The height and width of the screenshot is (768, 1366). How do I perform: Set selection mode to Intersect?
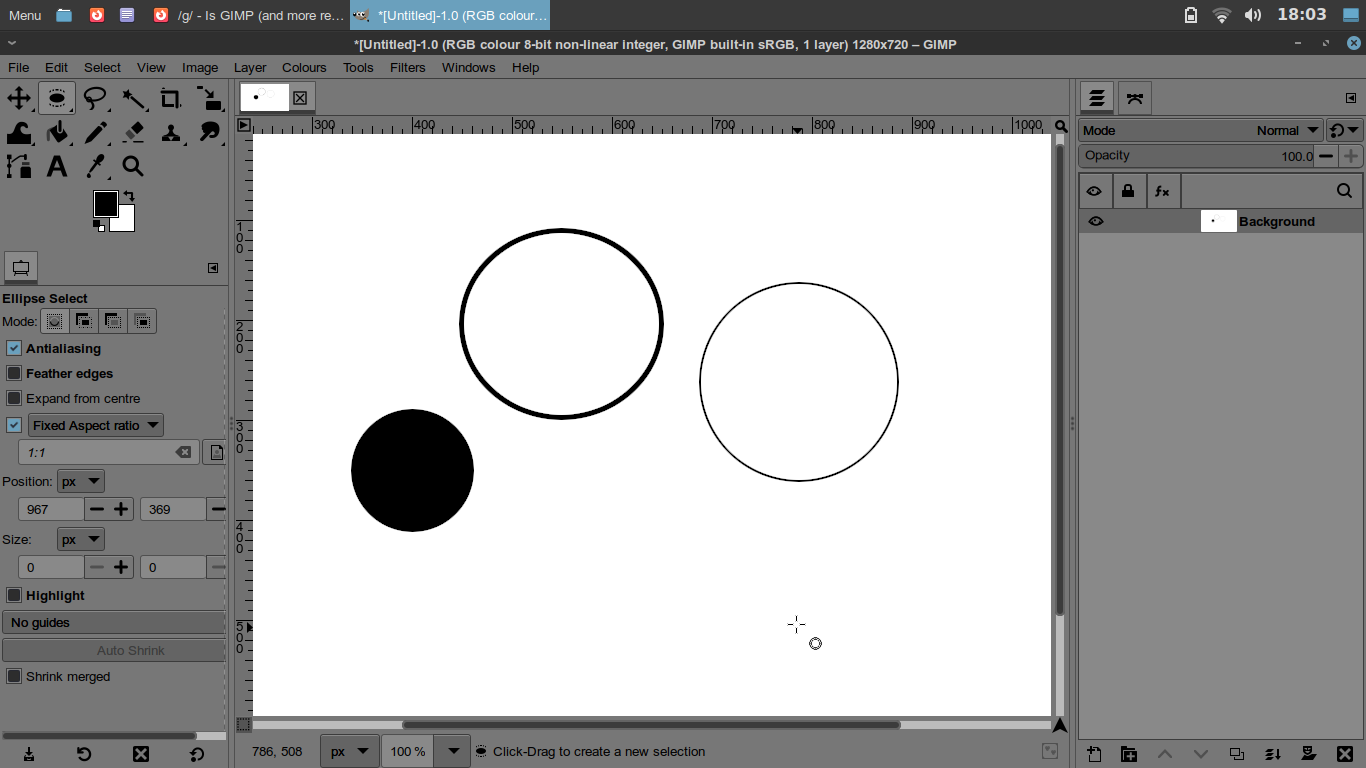(x=143, y=321)
